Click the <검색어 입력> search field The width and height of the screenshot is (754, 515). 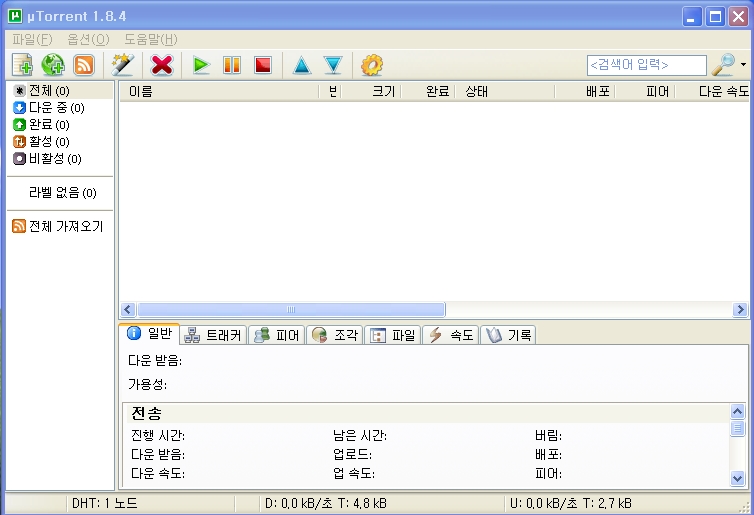(x=646, y=65)
